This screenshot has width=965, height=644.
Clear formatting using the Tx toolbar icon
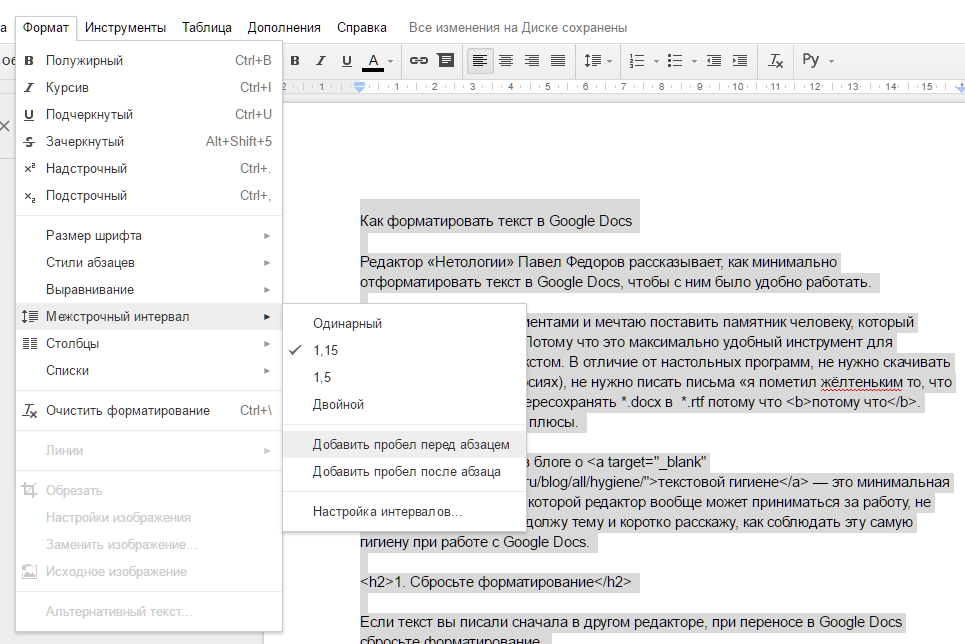[x=775, y=60]
